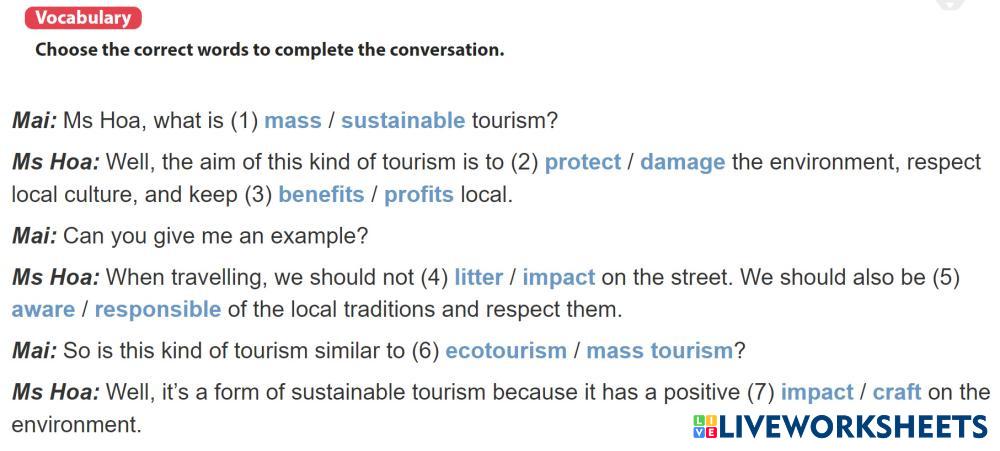Image resolution: width=1000 pixels, height=451 pixels.
Task: Choose 'ecotourism' for blank 6
Action: click(505, 351)
